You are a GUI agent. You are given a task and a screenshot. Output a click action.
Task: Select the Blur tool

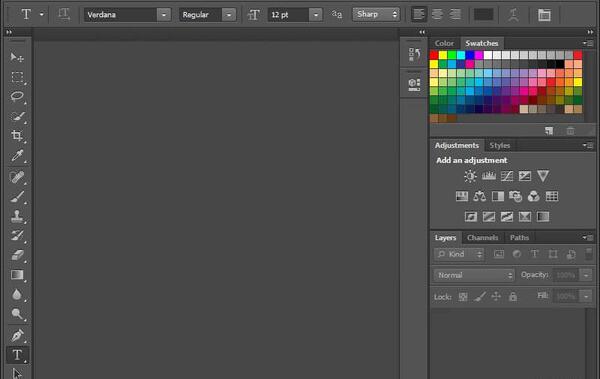17,294
